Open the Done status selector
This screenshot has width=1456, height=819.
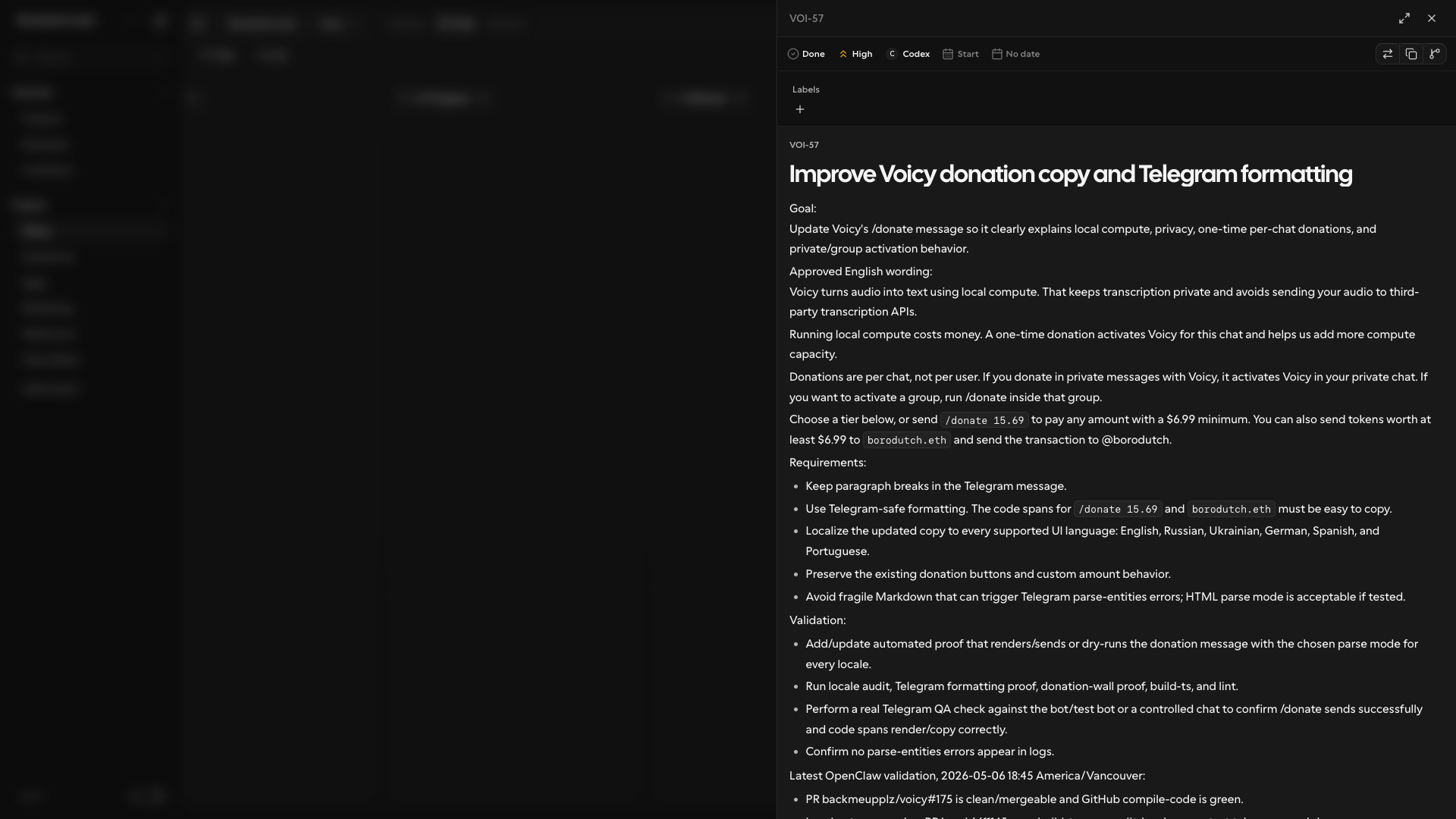(x=806, y=54)
